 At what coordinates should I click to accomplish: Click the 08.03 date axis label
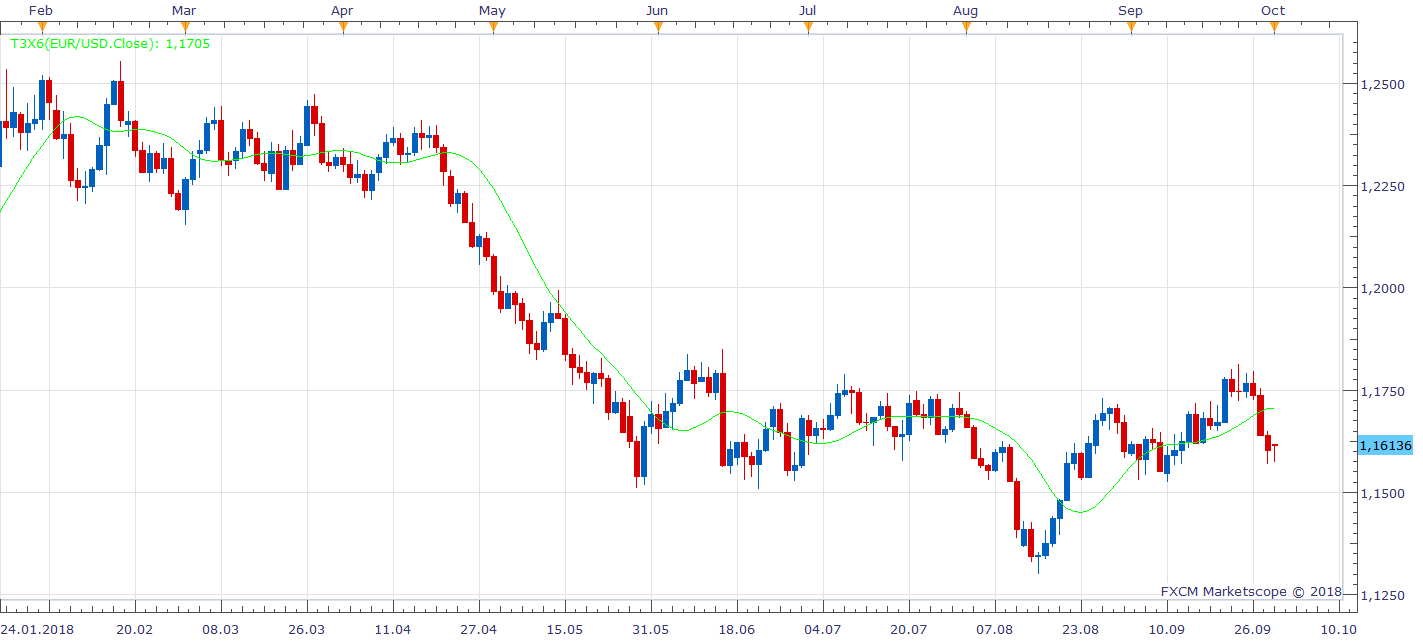[x=221, y=629]
